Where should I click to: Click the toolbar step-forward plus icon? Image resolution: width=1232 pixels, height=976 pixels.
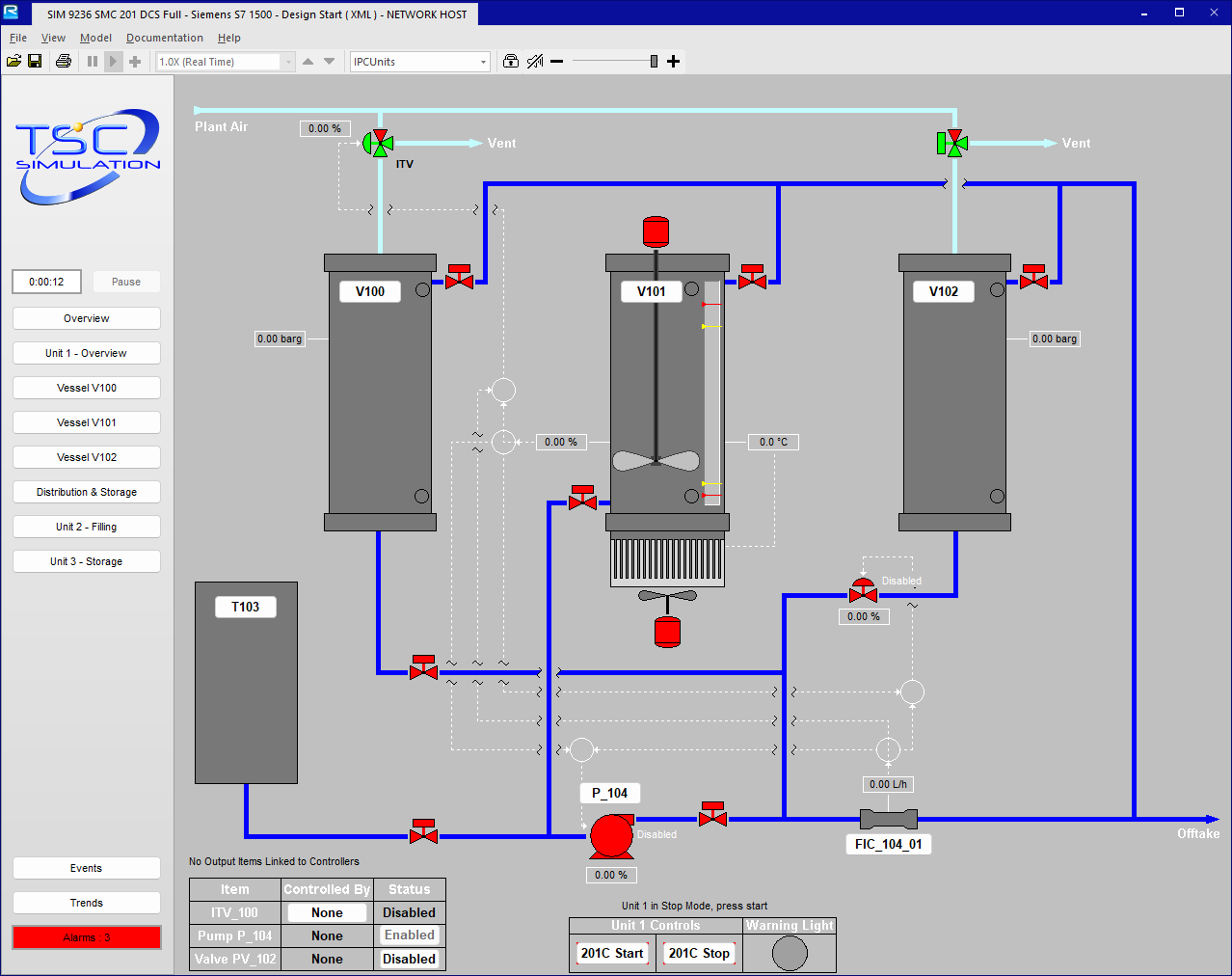pos(135,61)
